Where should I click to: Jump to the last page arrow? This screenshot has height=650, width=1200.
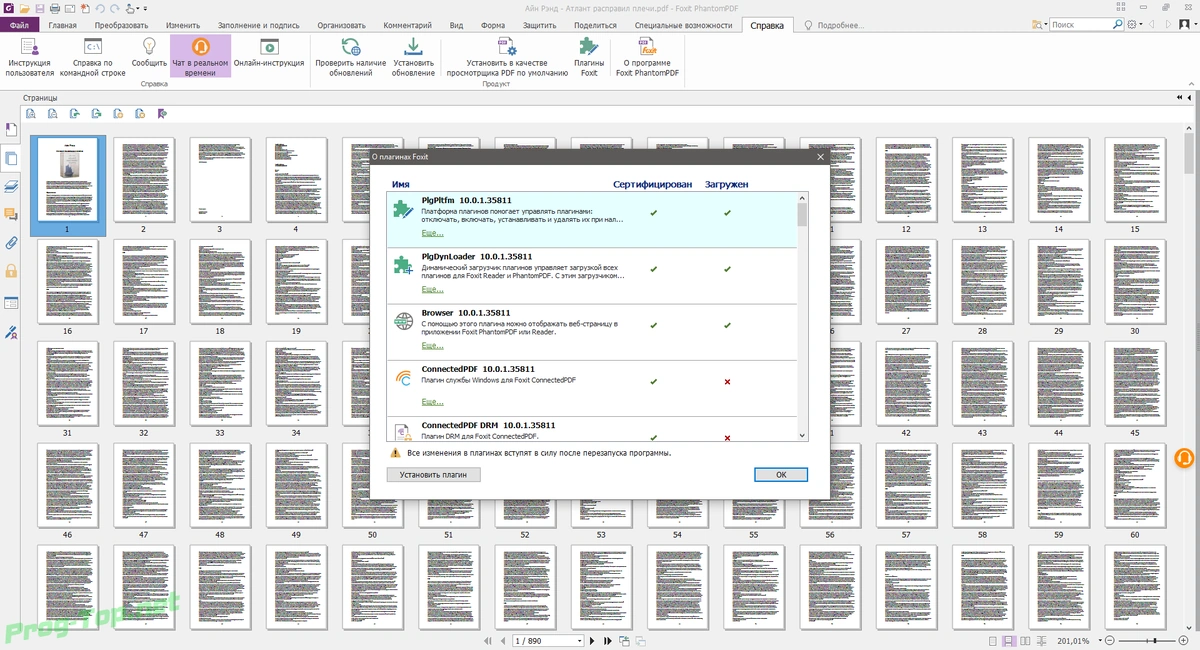pos(606,640)
